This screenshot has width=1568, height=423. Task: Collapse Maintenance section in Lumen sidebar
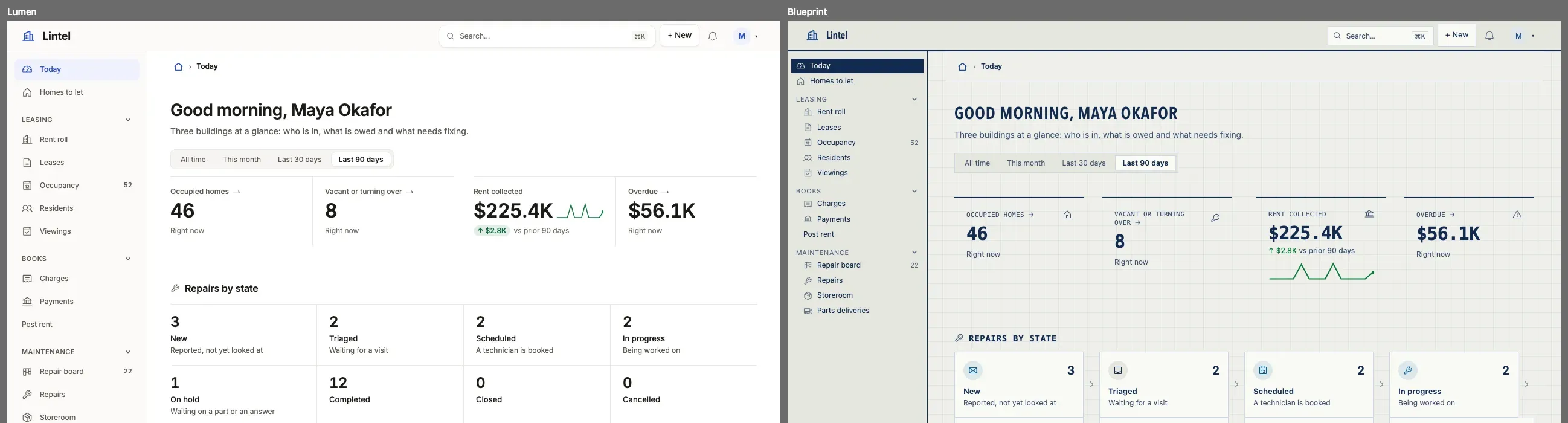tap(128, 352)
